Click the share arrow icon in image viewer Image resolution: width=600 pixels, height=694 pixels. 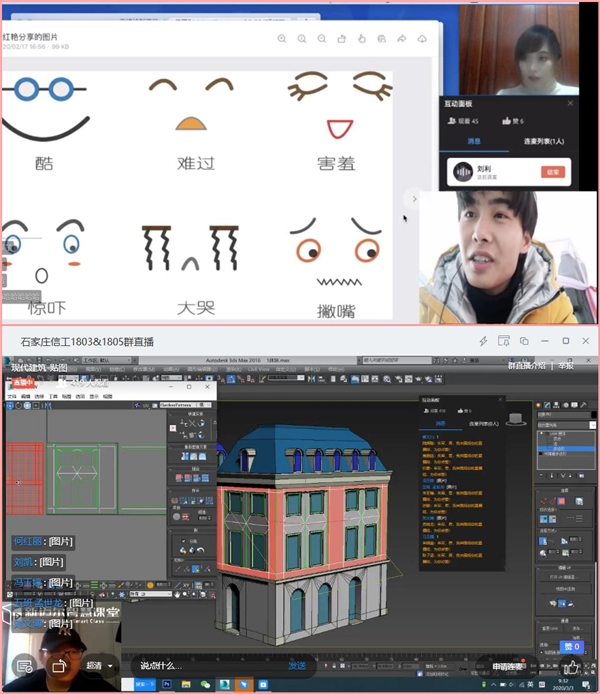point(401,39)
